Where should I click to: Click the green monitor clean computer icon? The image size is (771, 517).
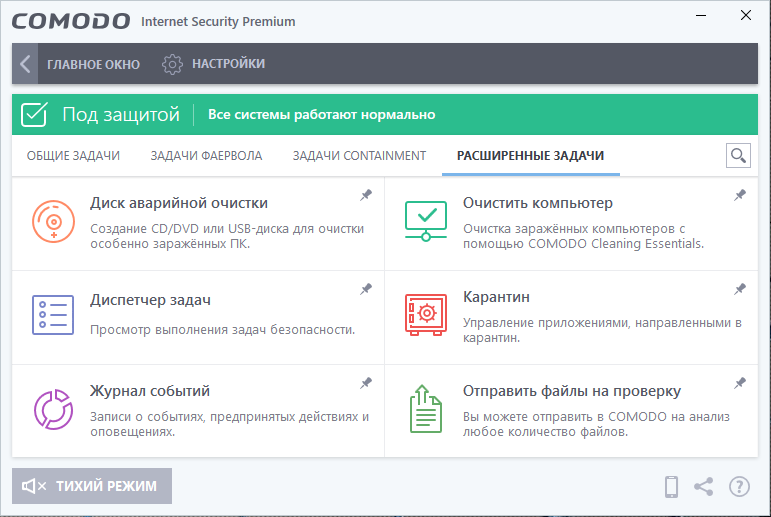coord(426,221)
